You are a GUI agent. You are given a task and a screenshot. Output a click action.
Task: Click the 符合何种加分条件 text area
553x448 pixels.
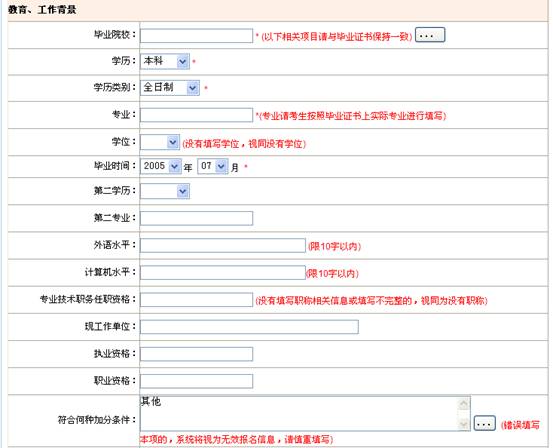point(305,413)
